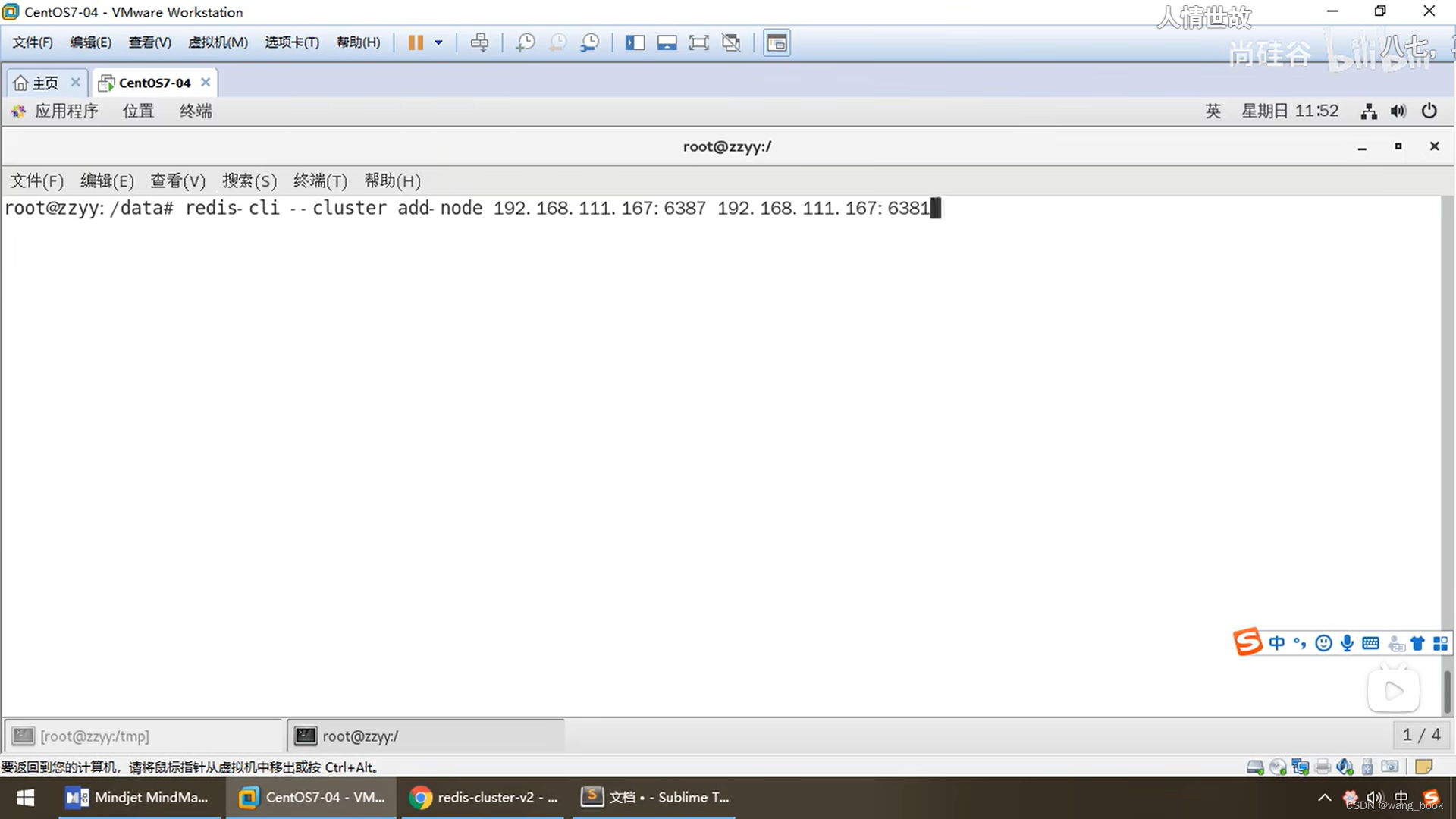Take a snapshot of the VM
The height and width of the screenshot is (819, 1456).
tap(525, 42)
